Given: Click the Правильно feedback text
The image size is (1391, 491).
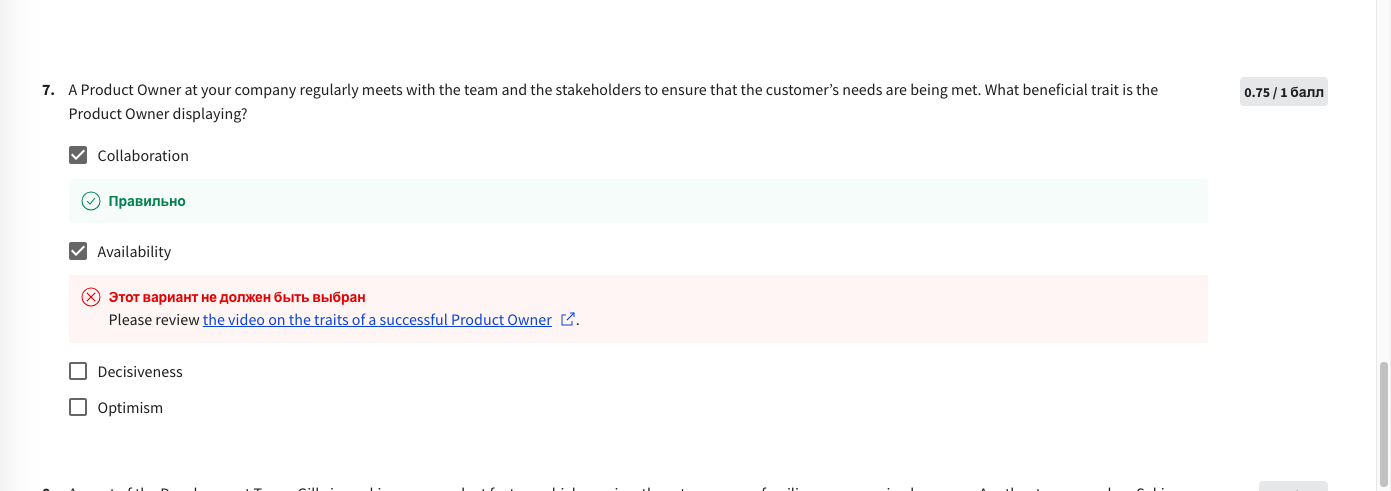Looking at the screenshot, I should [147, 201].
